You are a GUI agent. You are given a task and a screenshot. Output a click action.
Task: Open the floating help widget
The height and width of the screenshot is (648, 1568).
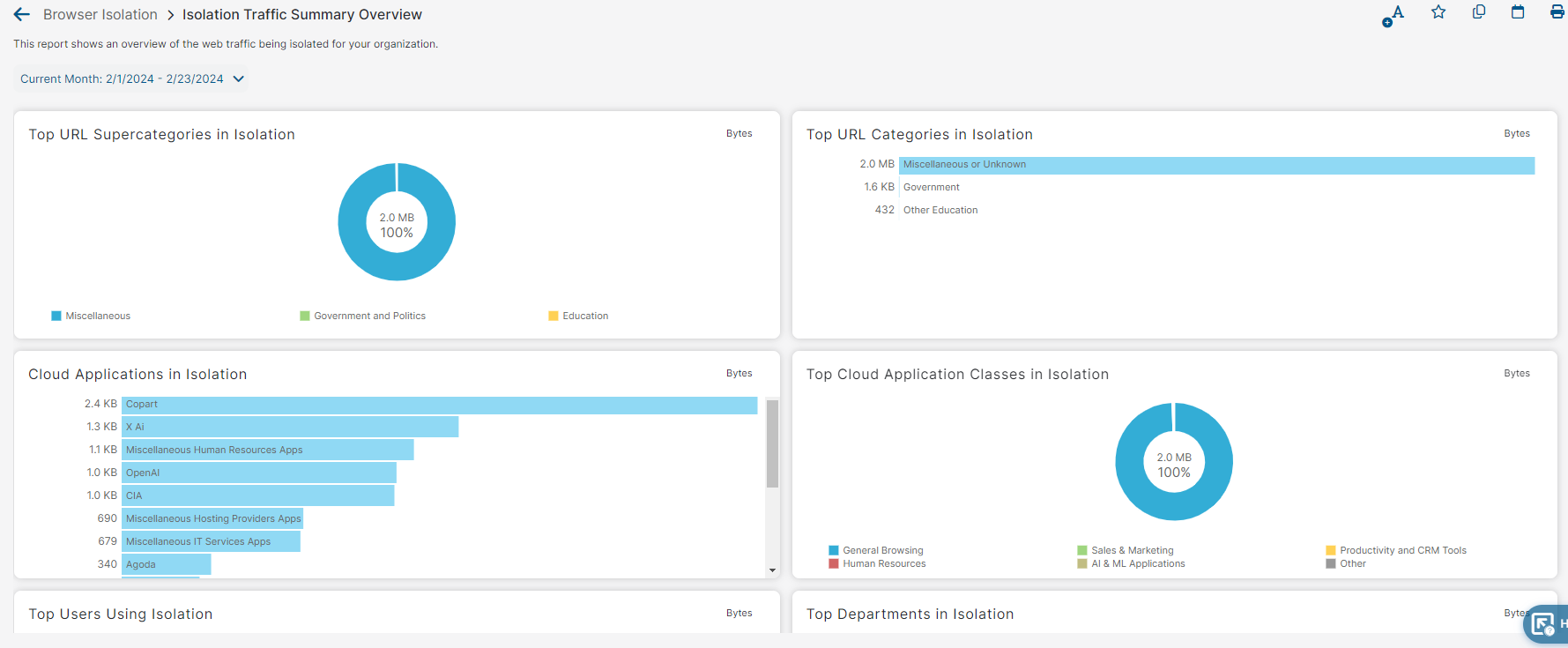tap(1544, 624)
